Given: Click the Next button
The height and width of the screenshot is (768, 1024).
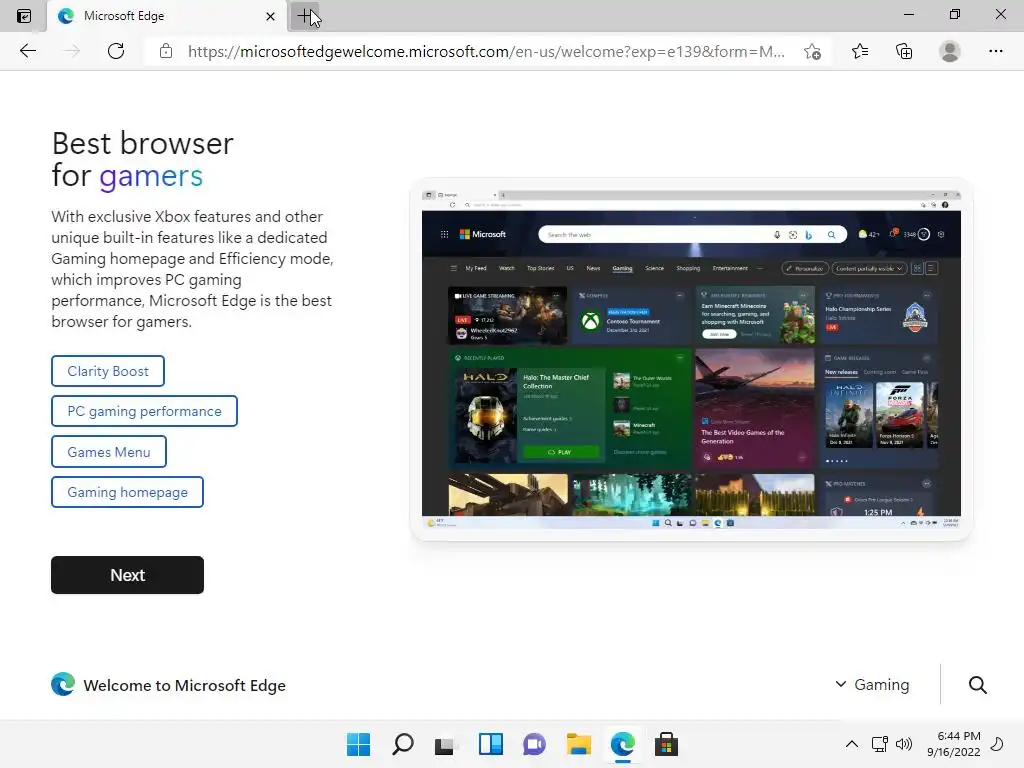Looking at the screenshot, I should (127, 575).
